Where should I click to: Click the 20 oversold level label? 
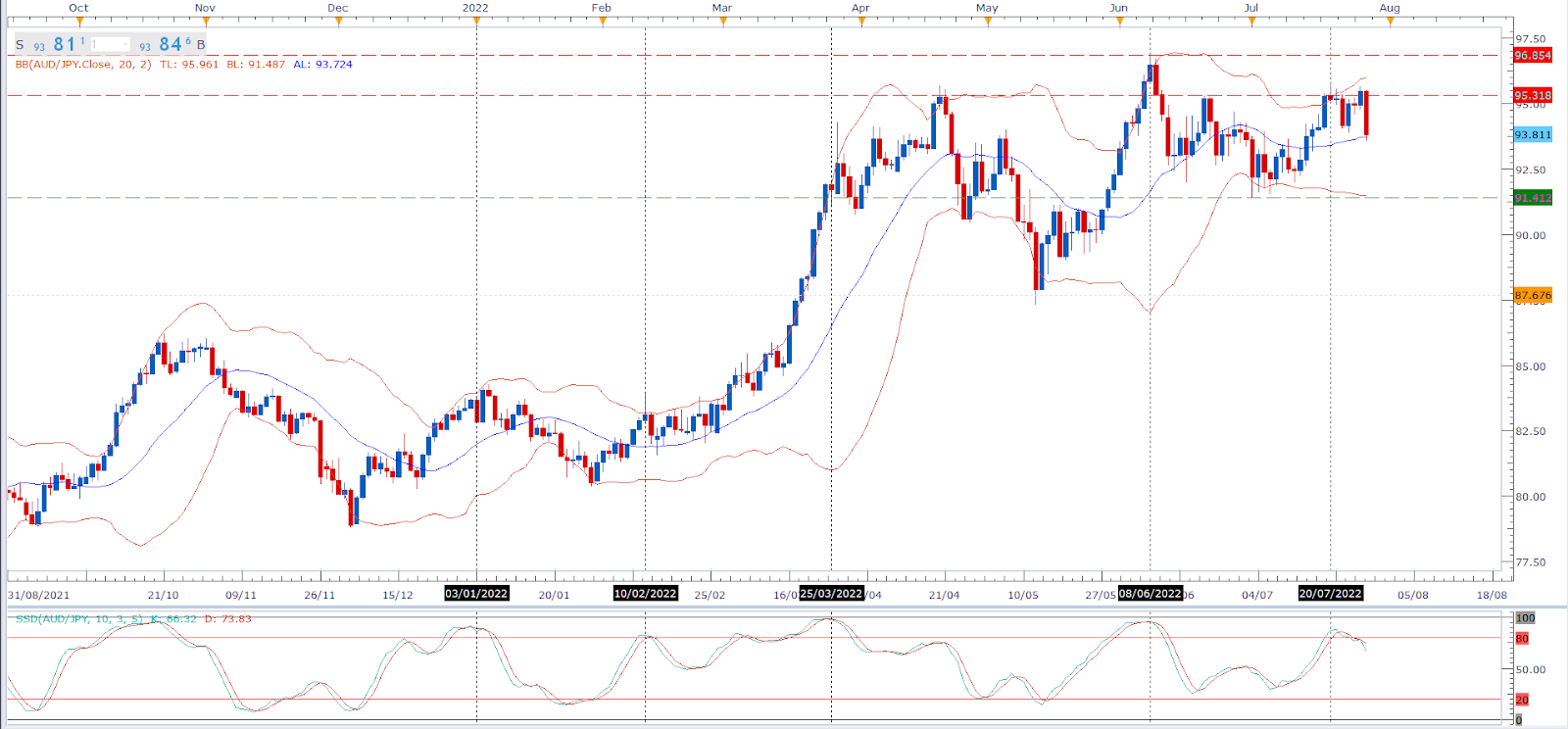[1522, 700]
